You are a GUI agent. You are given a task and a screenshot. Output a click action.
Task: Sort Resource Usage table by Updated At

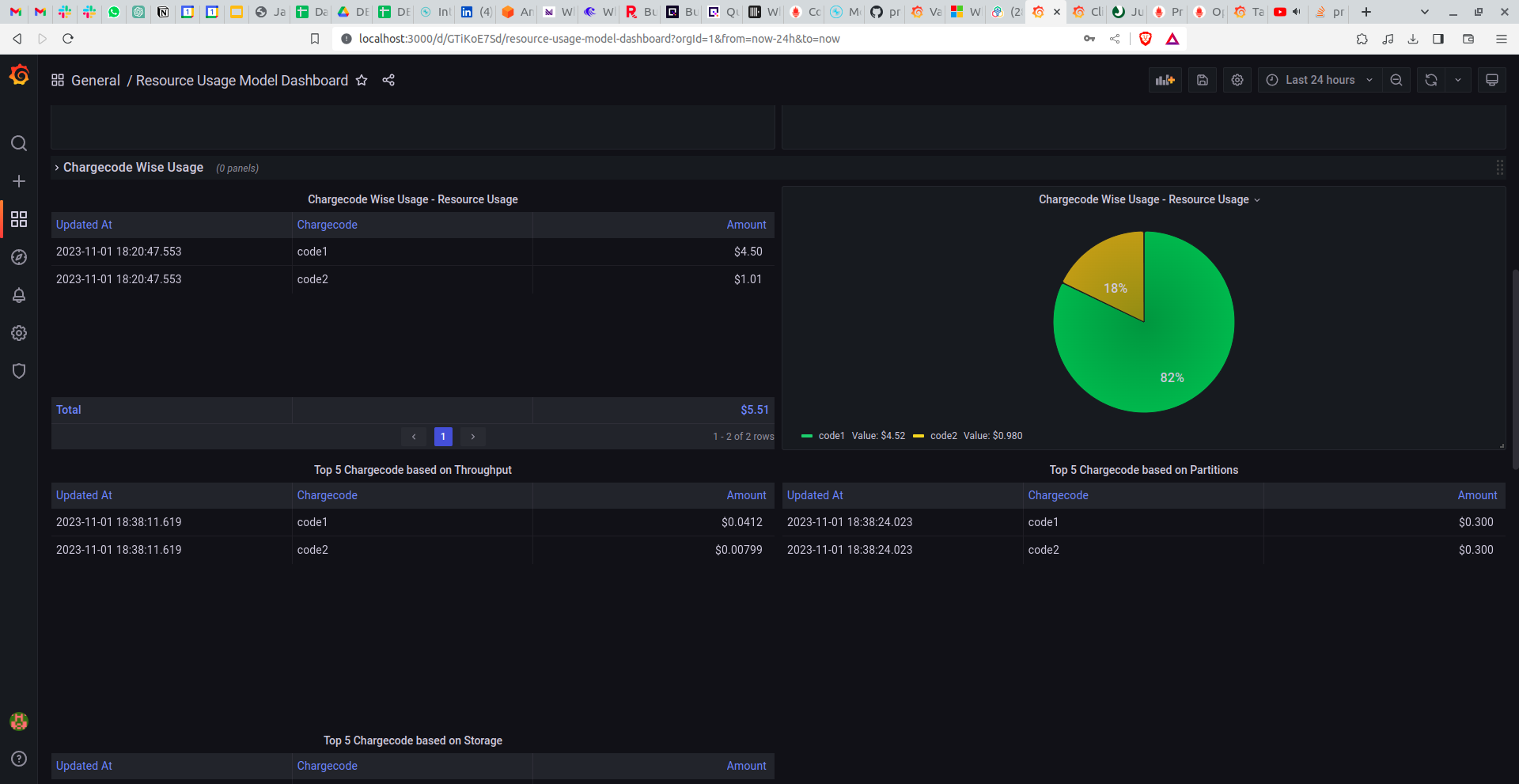[x=84, y=225]
